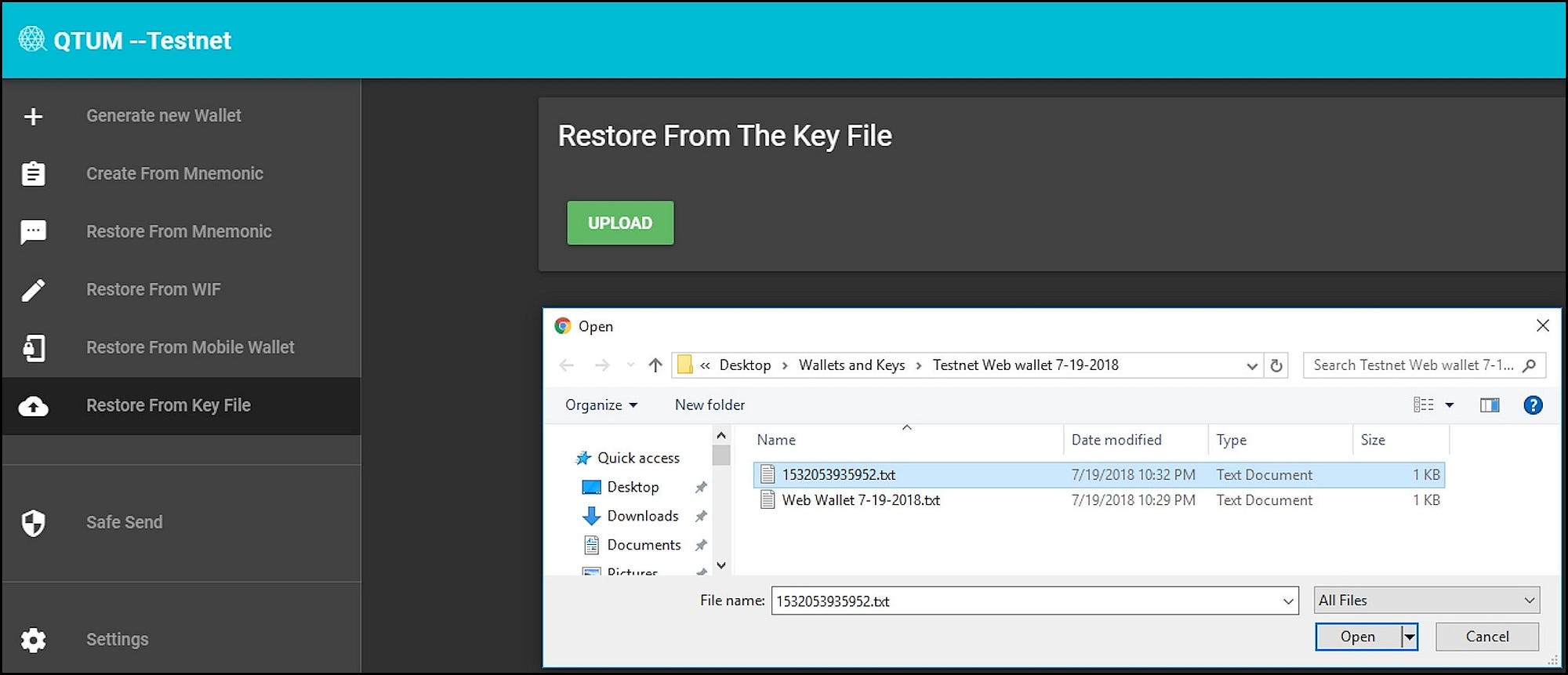Click the cloud upload icon for Restore From Key File
1568x675 pixels.
[x=33, y=406]
